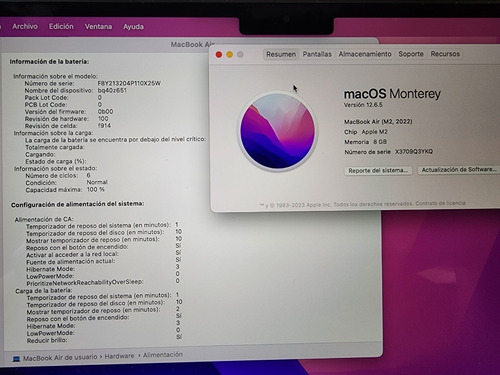Click the 'PCB Lot Code' row
Screen dimensions: 500x375
point(63,104)
